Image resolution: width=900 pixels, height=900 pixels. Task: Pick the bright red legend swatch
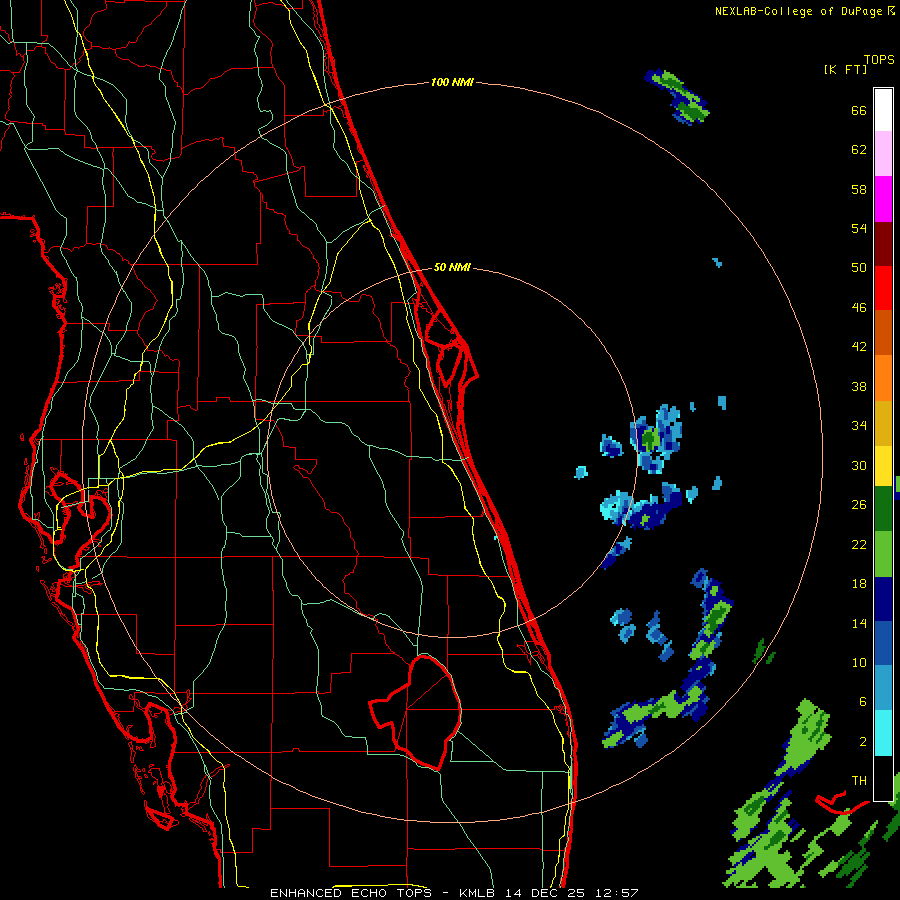tap(883, 288)
